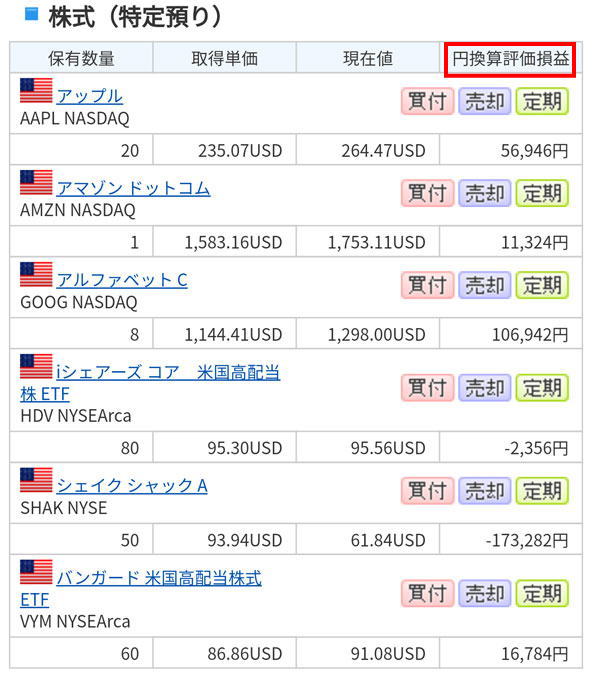Click the US flag beside バンガード 米国高配当株式
This screenshot has height=683, width=600.
[x=36, y=572]
